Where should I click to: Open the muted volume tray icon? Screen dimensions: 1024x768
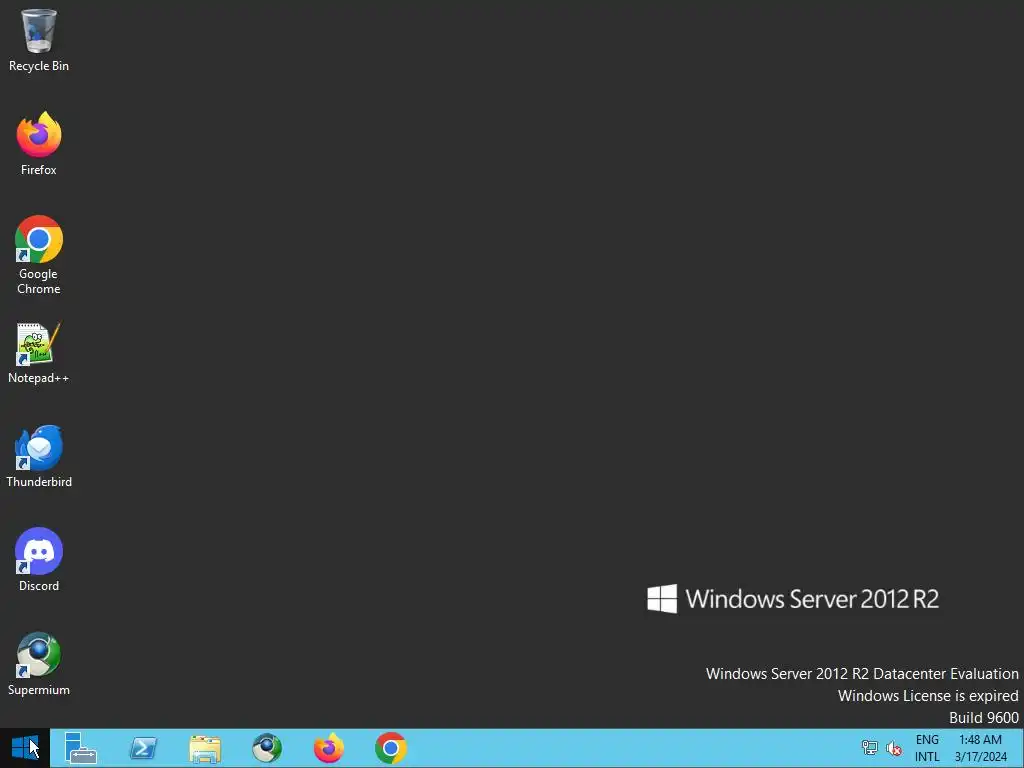pos(893,748)
